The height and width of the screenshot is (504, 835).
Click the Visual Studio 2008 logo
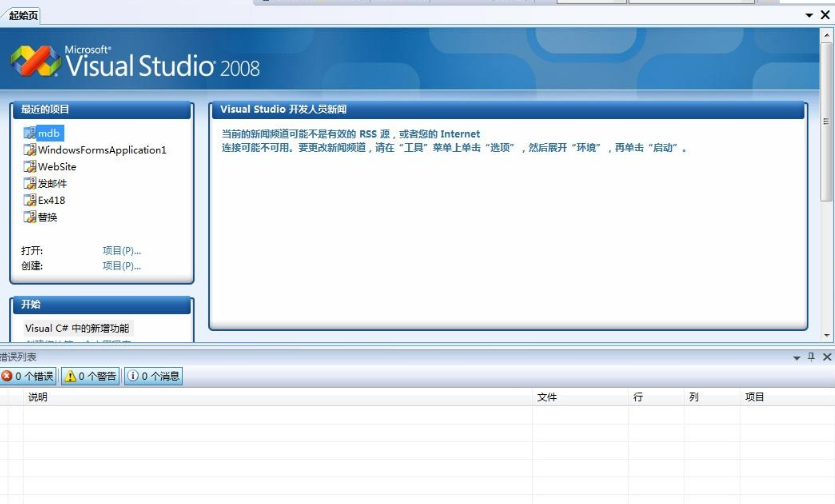pyautogui.click(x=135, y=63)
